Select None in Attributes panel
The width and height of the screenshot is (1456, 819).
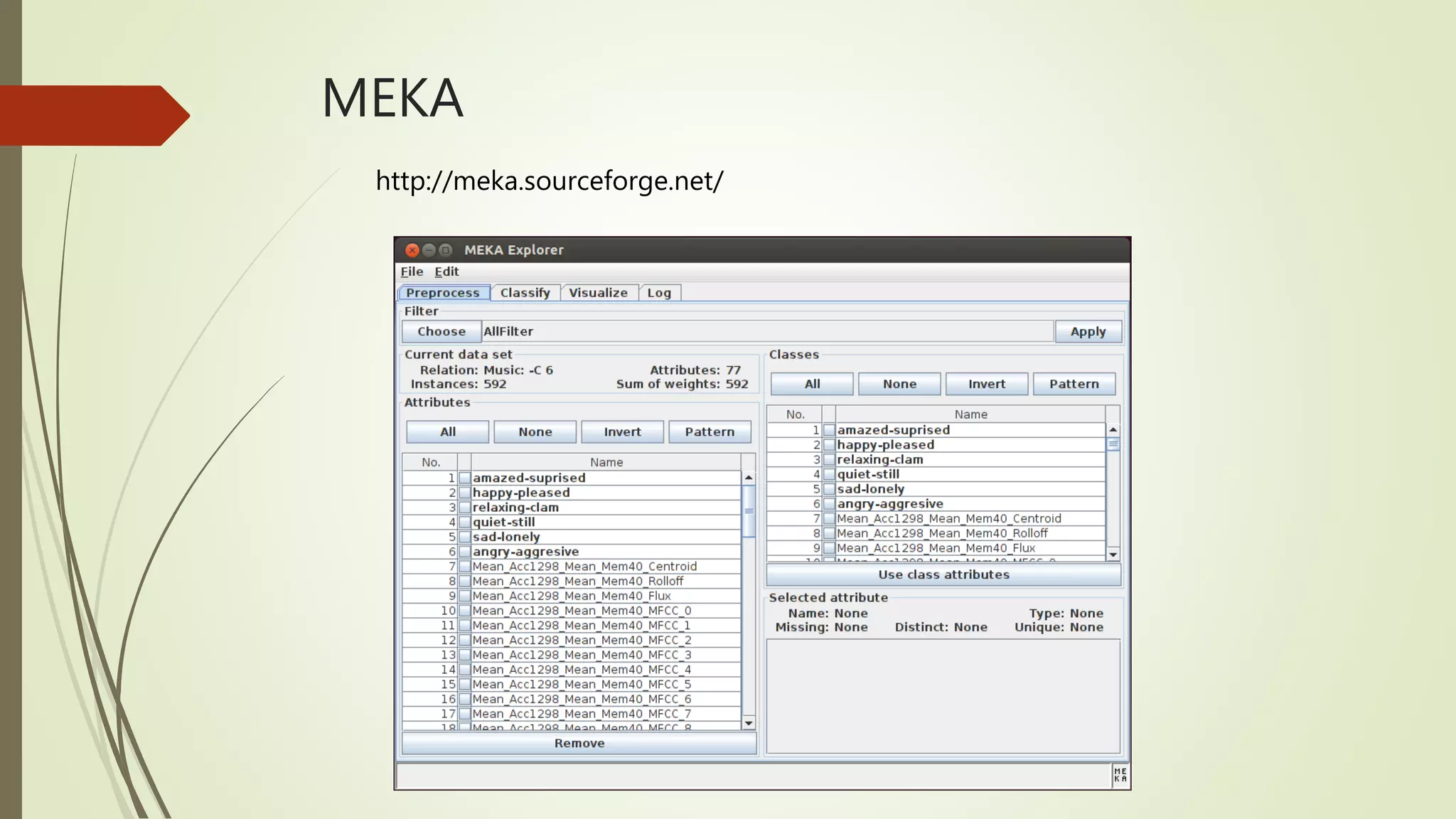(x=535, y=432)
